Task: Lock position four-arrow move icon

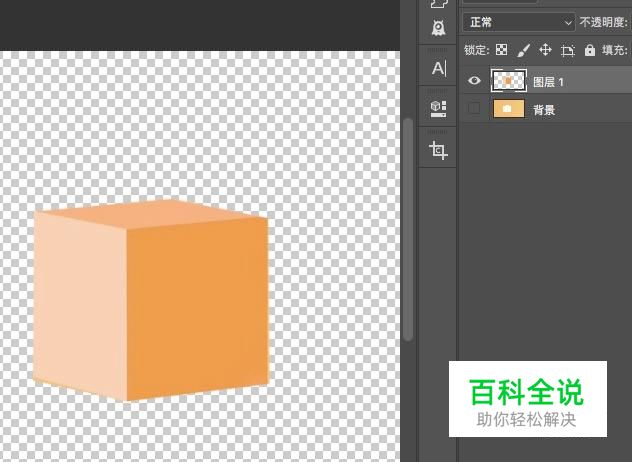Action: 545,50
